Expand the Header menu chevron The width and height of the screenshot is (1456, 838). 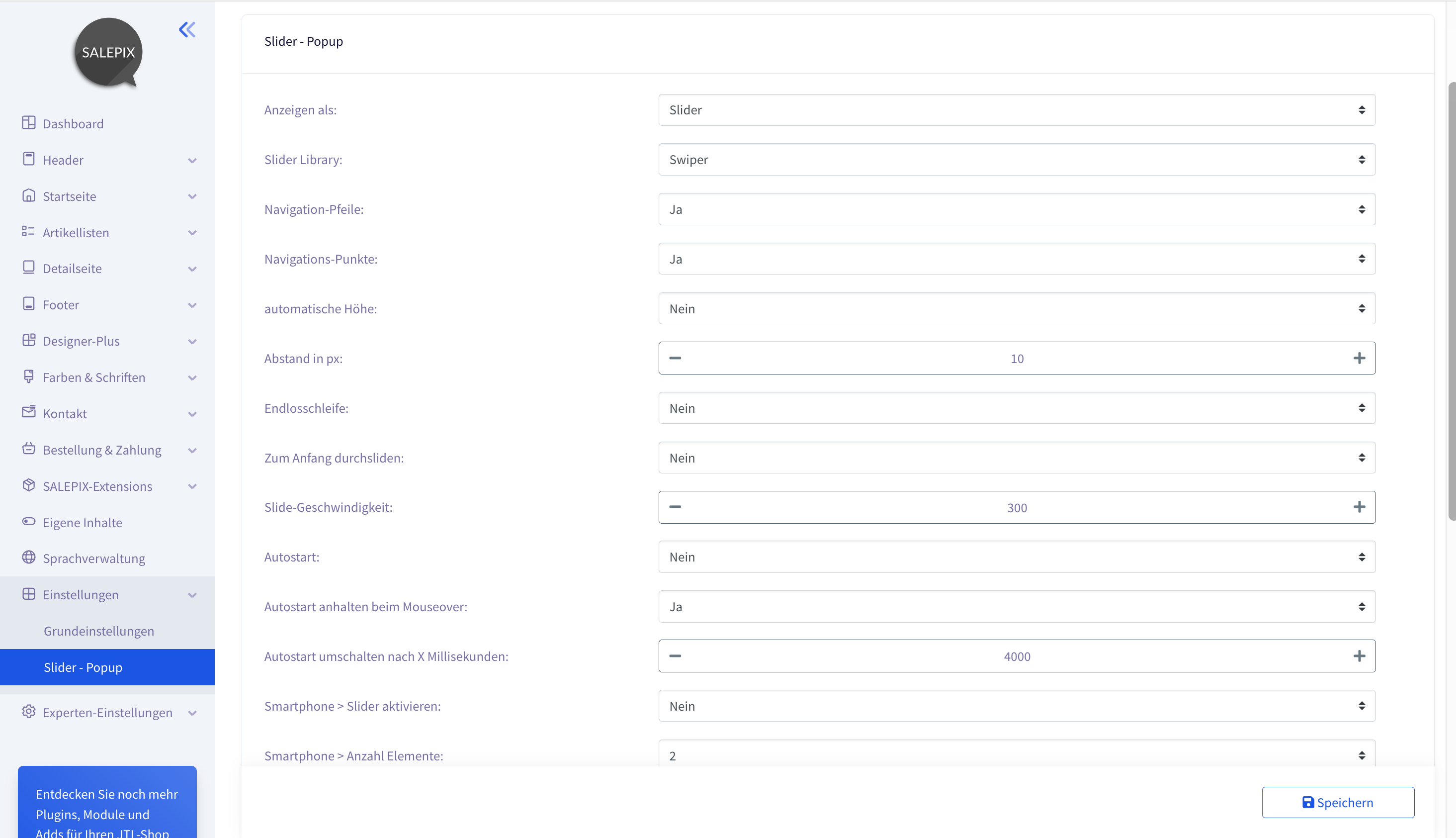pyautogui.click(x=192, y=161)
